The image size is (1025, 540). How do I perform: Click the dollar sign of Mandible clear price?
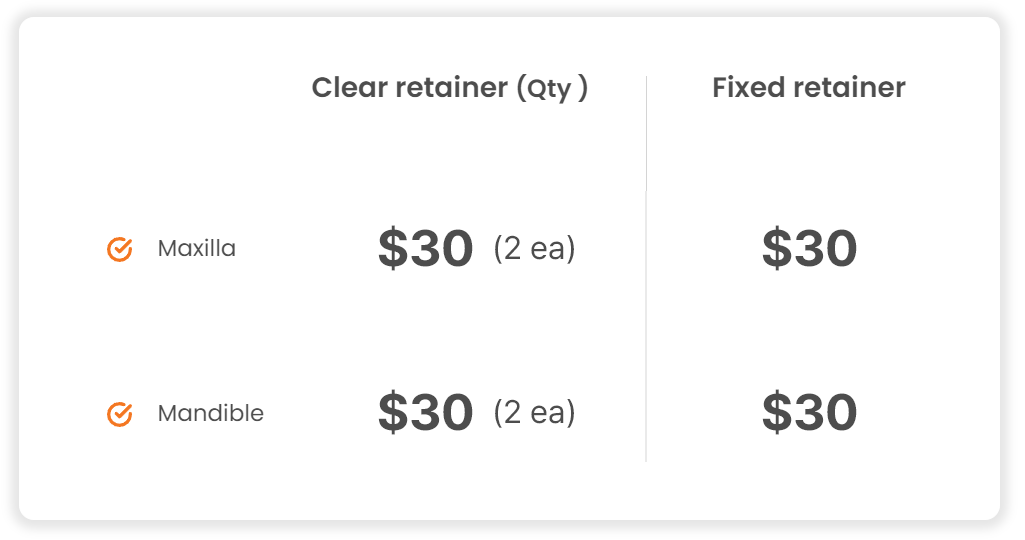pos(392,413)
